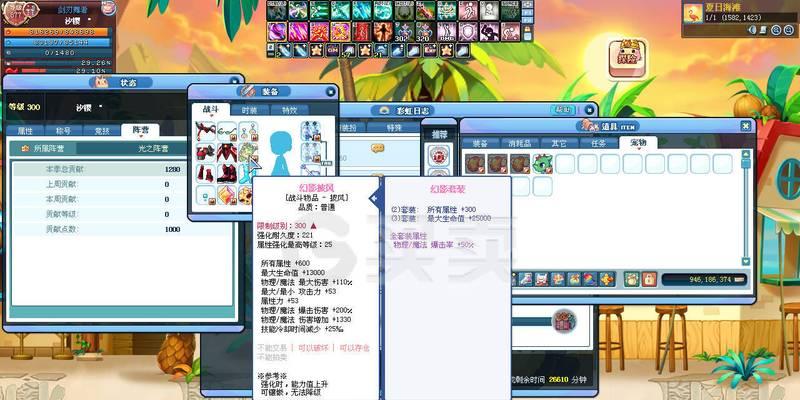Click the top costume slot right of silhouette
The image size is (800, 400).
310,131
